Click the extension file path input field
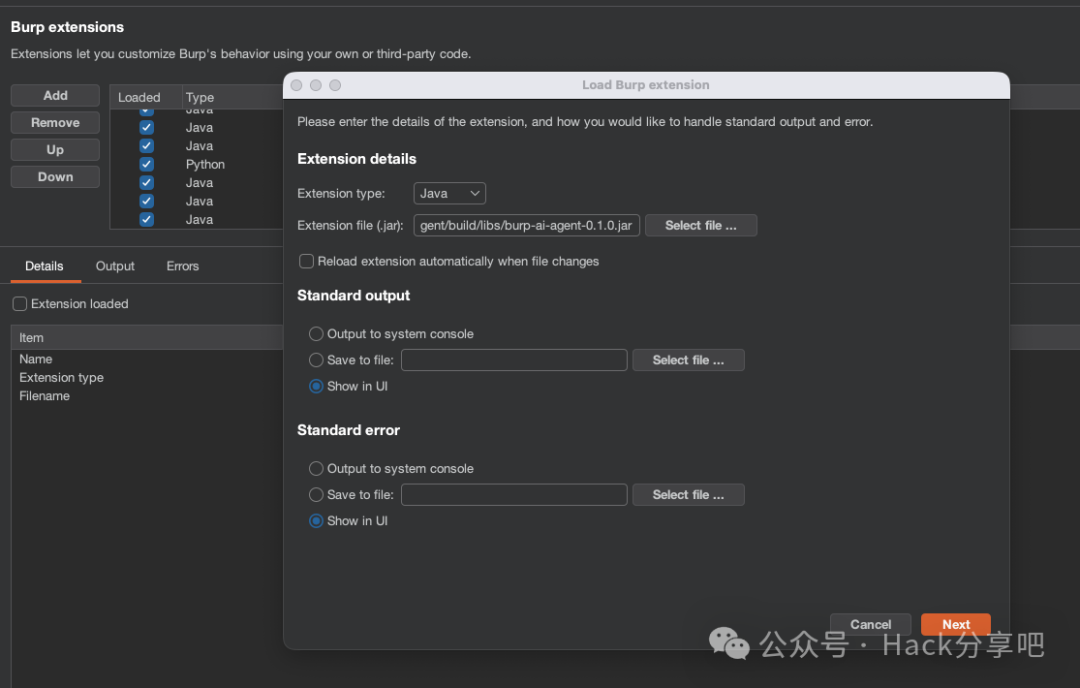 pyautogui.click(x=526, y=225)
